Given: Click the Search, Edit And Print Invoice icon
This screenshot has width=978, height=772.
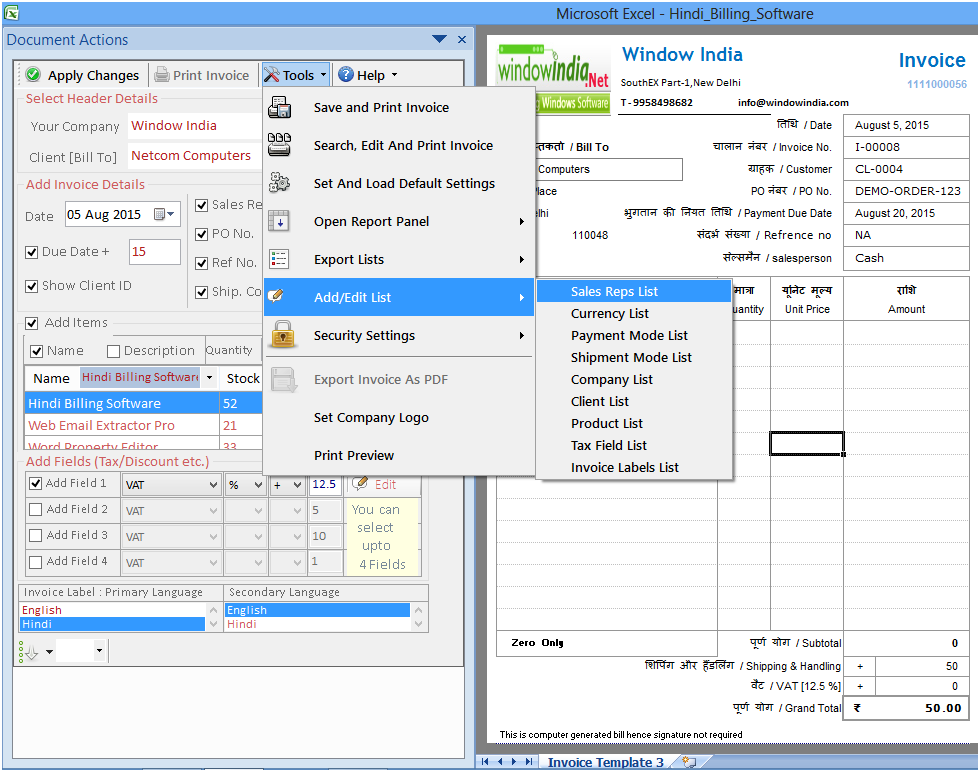Looking at the screenshot, I should (x=279, y=145).
